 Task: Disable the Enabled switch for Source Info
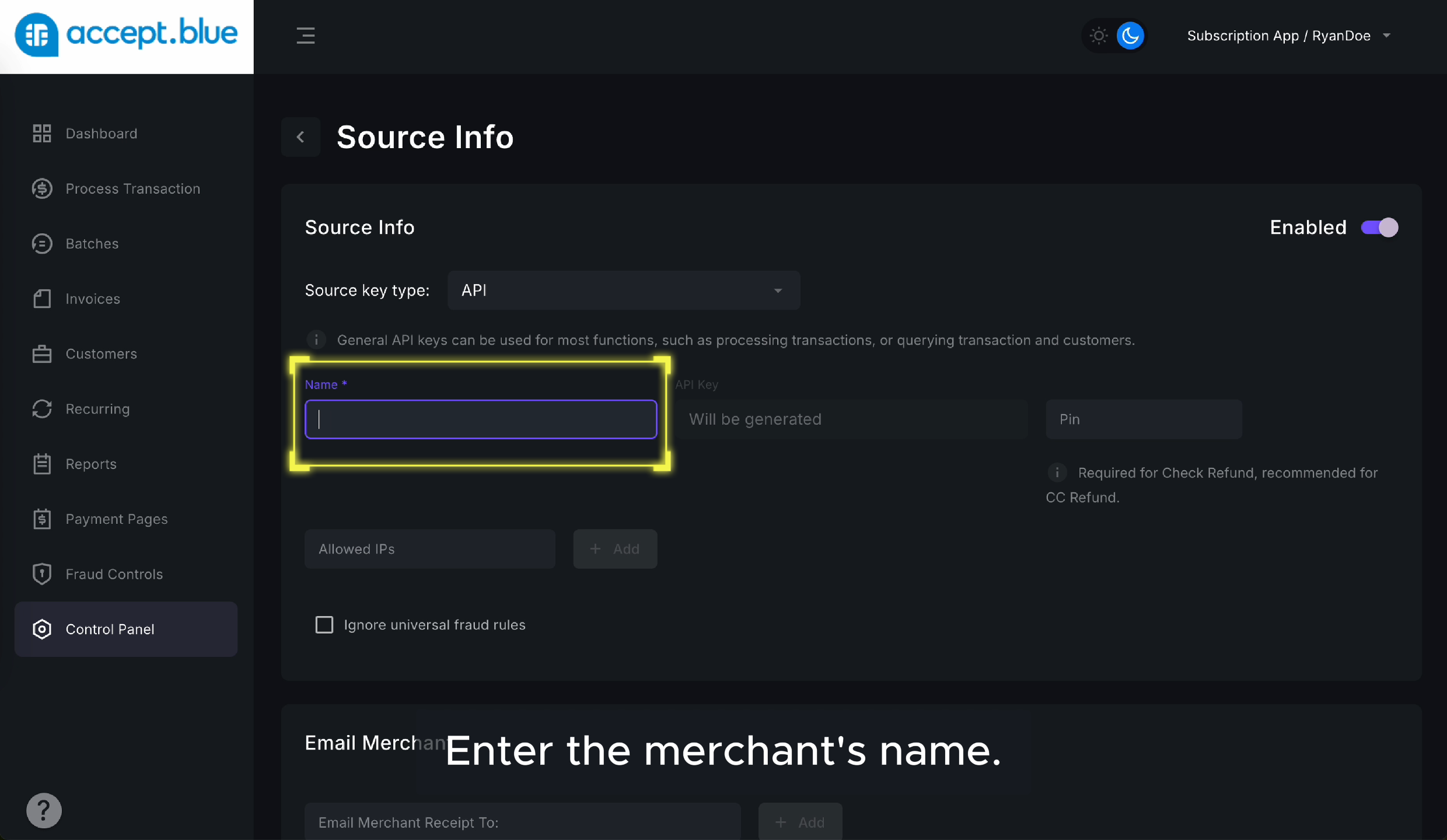coord(1379,228)
